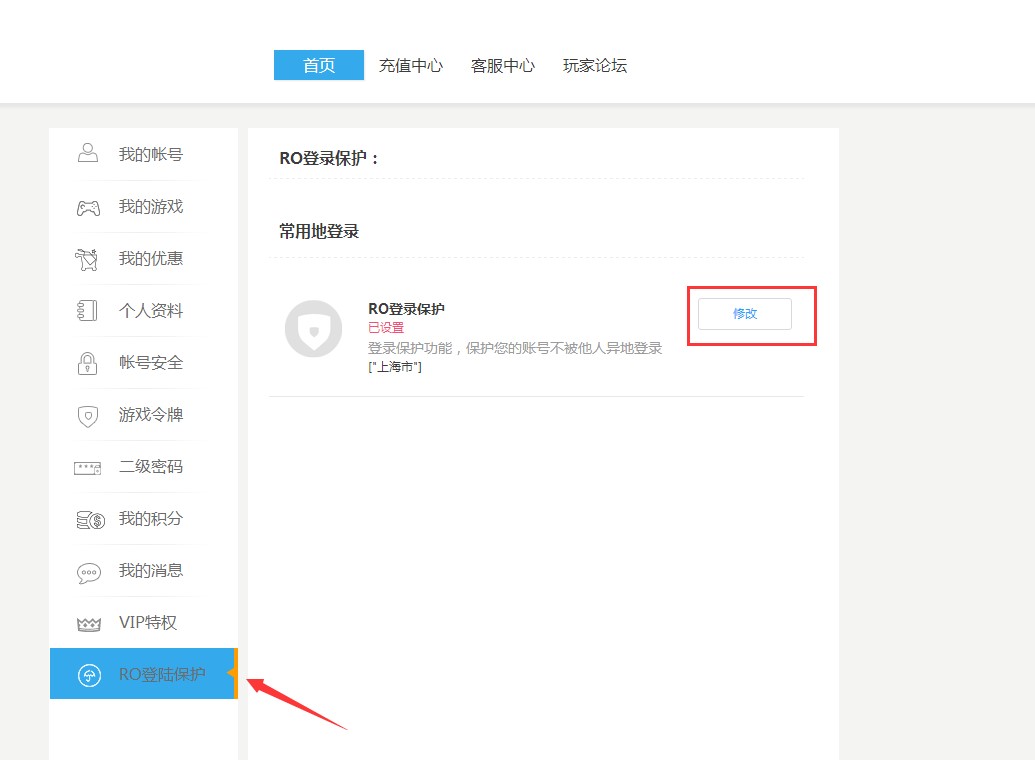Viewport: 1035px width, 760px height.
Task: Click the 个人资料 notebook icon
Action: (x=87, y=310)
